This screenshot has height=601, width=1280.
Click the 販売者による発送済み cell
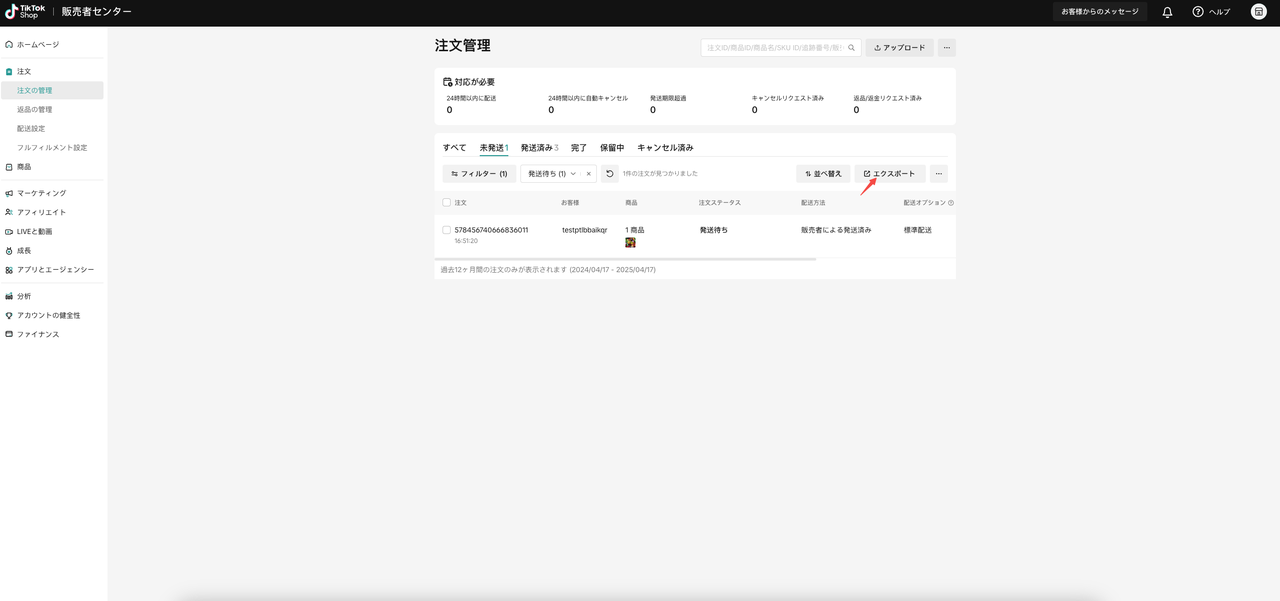point(836,230)
